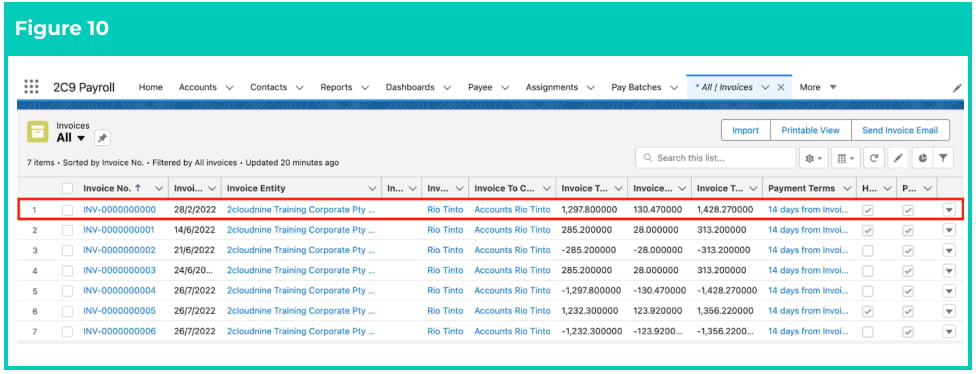Select row checkbox for INV-0000000002

point(67,250)
